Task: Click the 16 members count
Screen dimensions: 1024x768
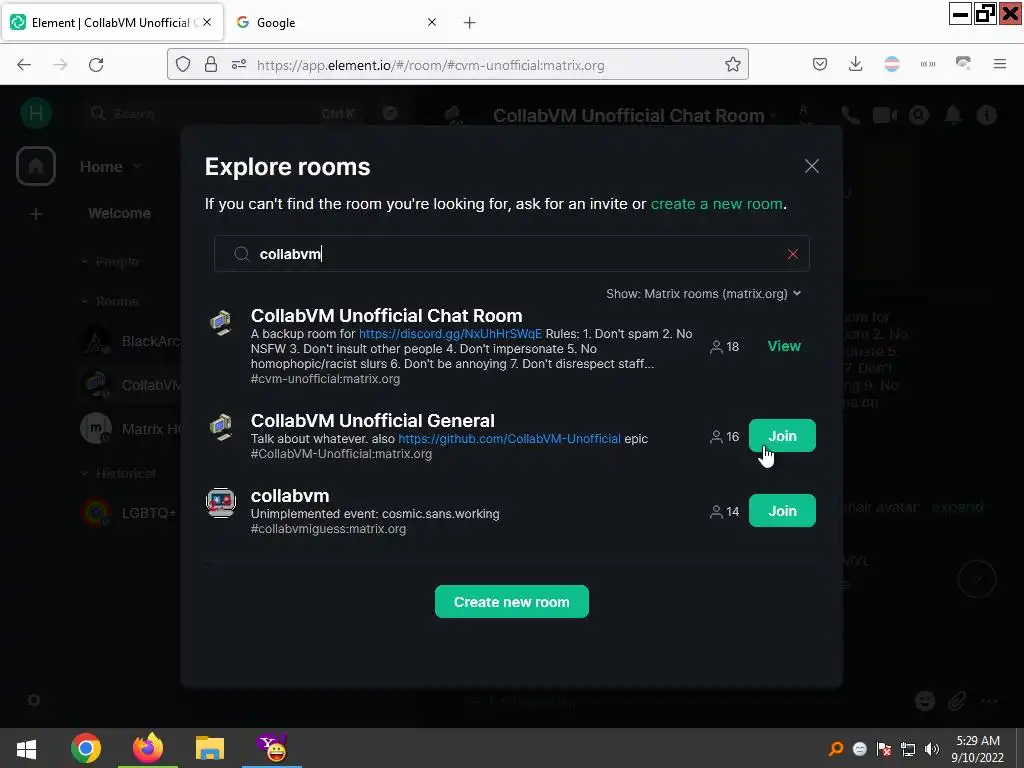Action: click(x=724, y=436)
